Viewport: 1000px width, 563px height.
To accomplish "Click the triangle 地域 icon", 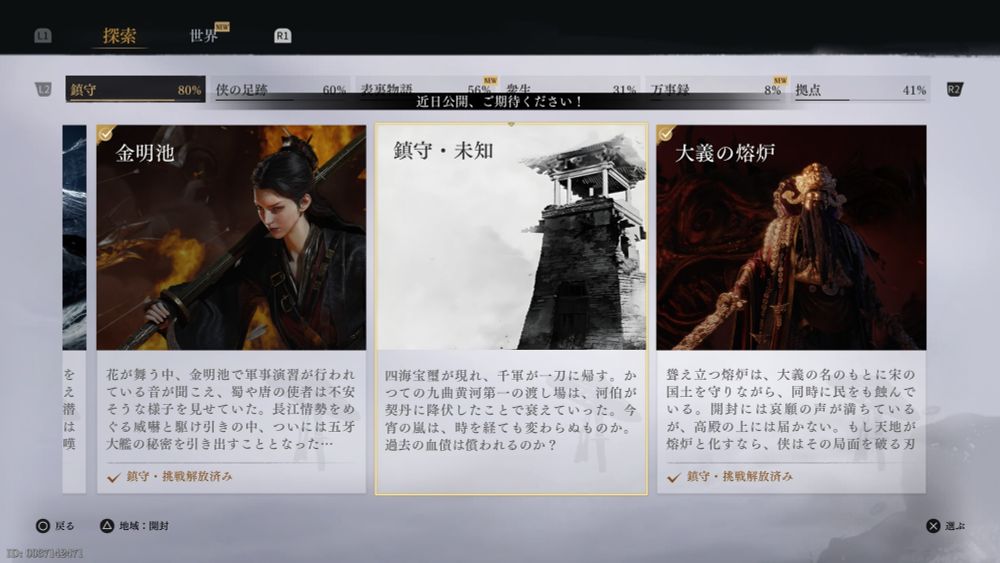I will [x=107, y=526].
